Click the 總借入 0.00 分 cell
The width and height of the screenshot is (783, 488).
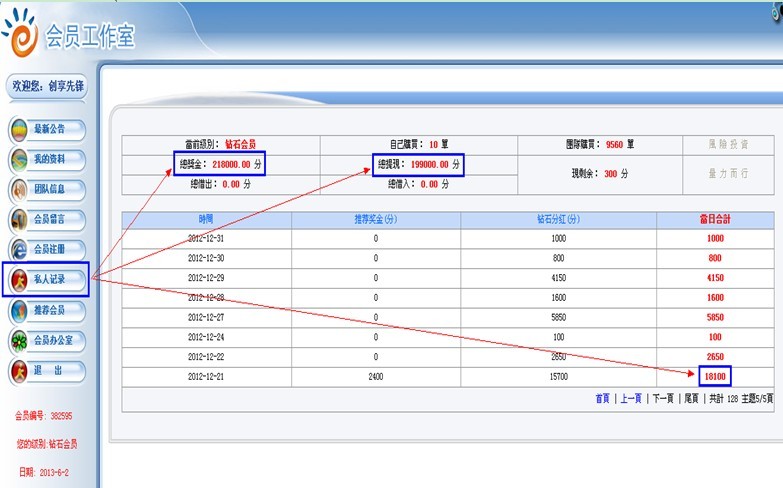(418, 184)
